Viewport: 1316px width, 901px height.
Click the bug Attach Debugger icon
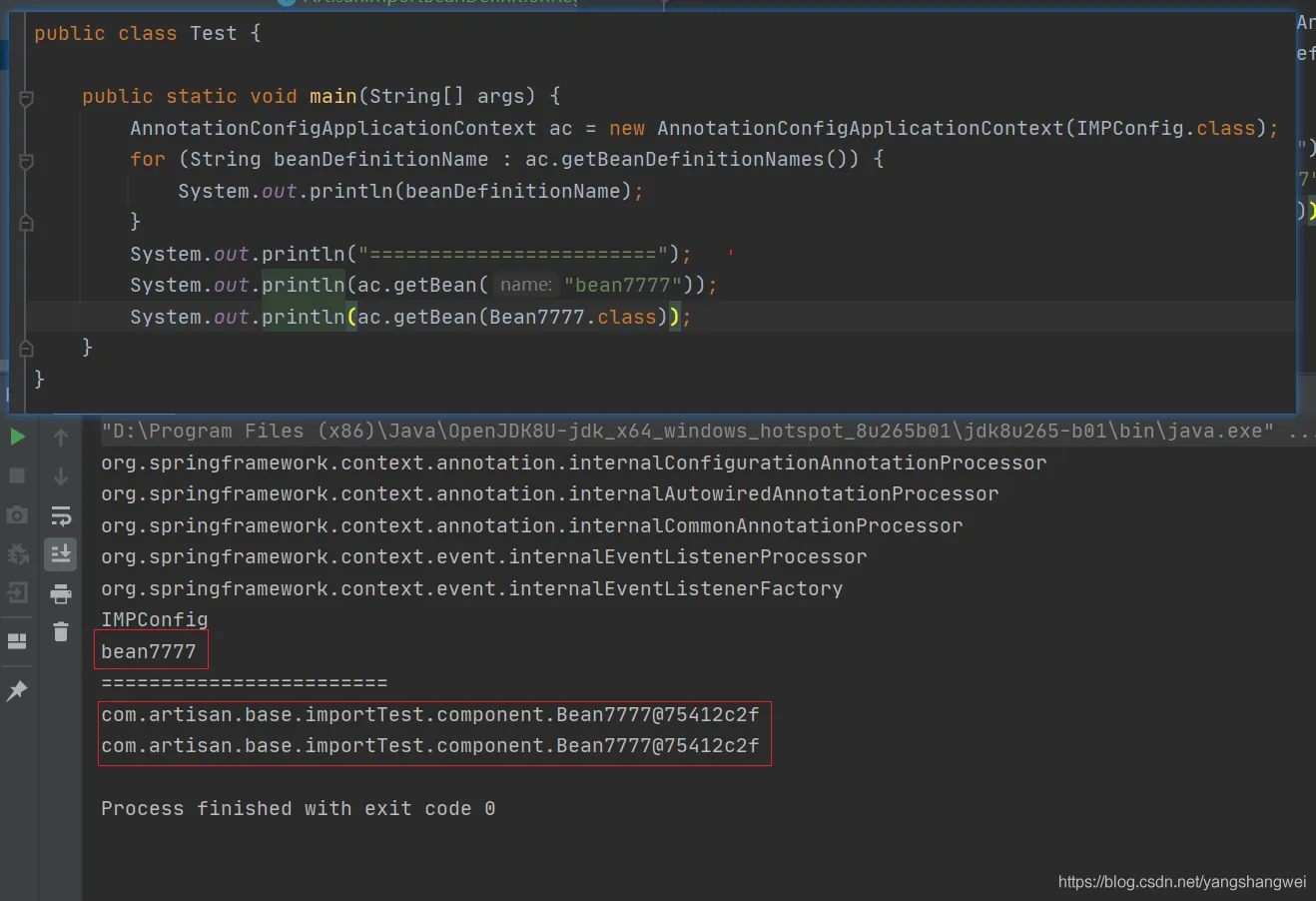17,553
